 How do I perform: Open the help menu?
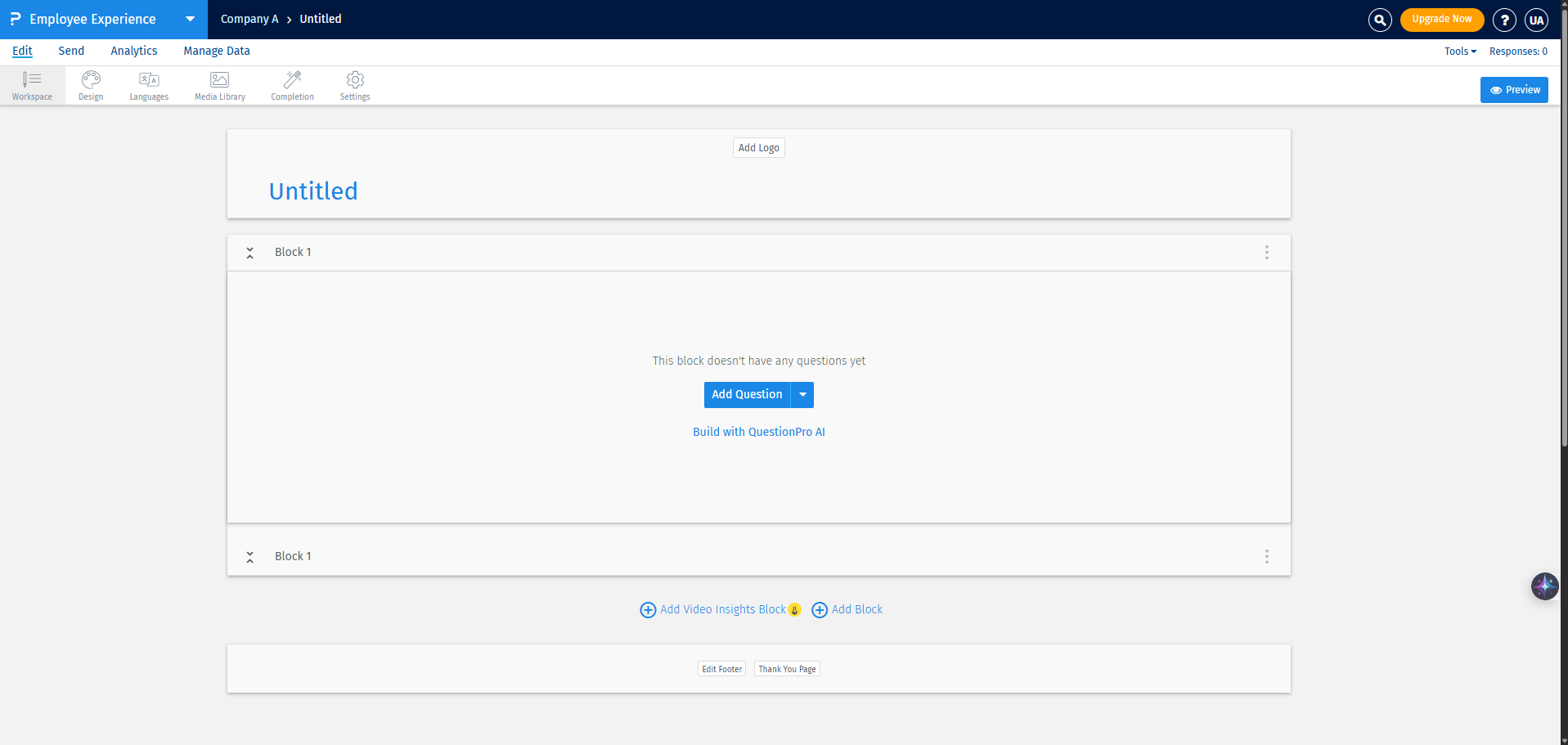pyautogui.click(x=1504, y=19)
